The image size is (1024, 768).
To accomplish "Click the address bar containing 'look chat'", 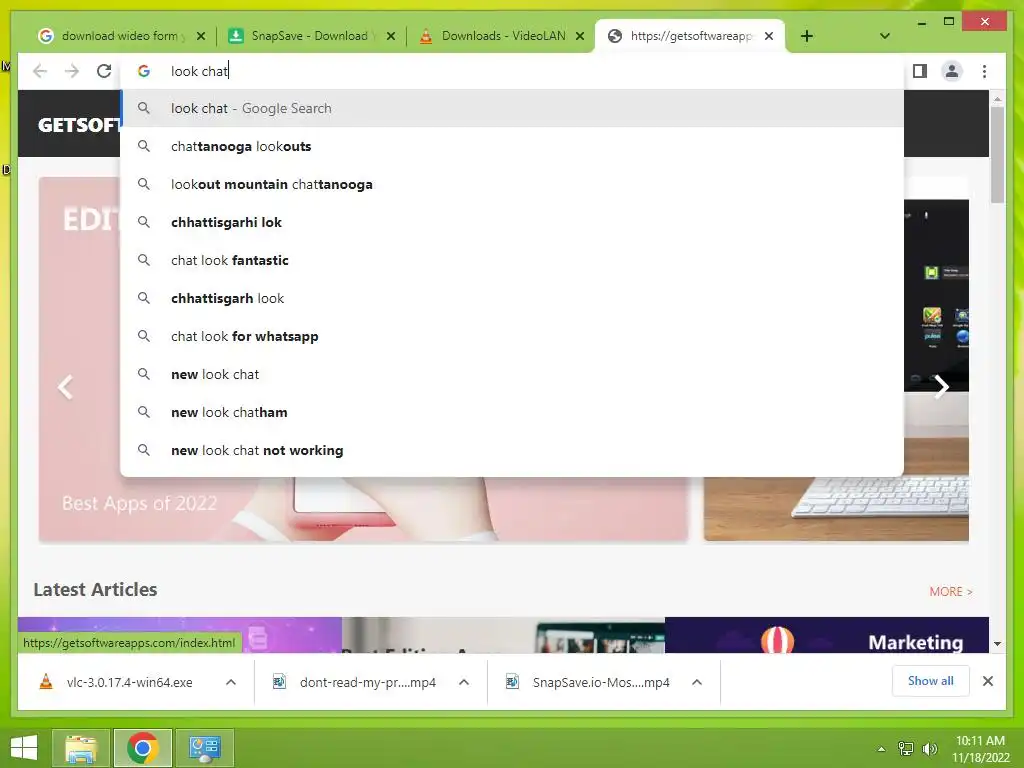I will [512, 71].
